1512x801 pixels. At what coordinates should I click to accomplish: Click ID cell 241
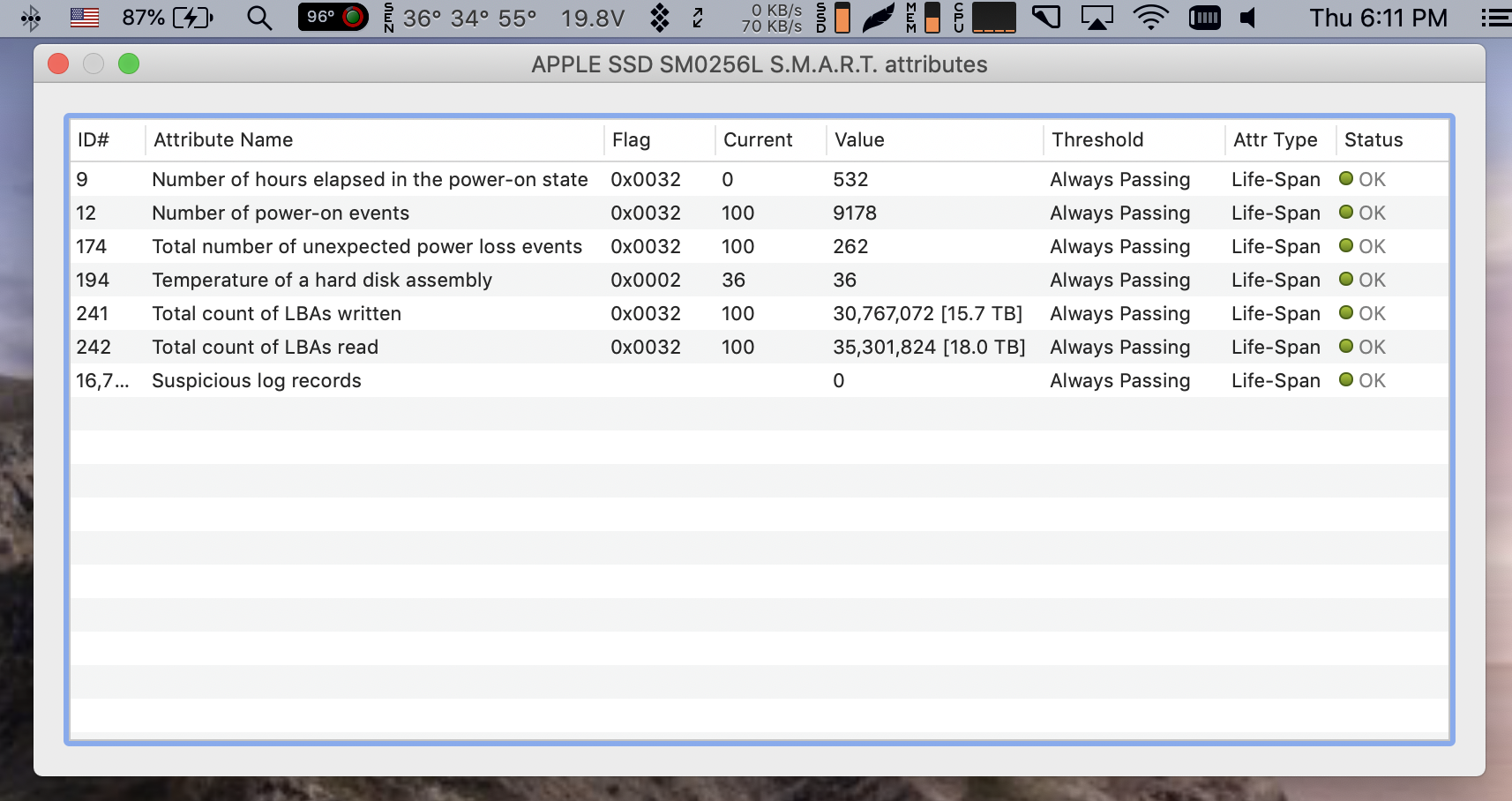pyautogui.click(x=92, y=313)
